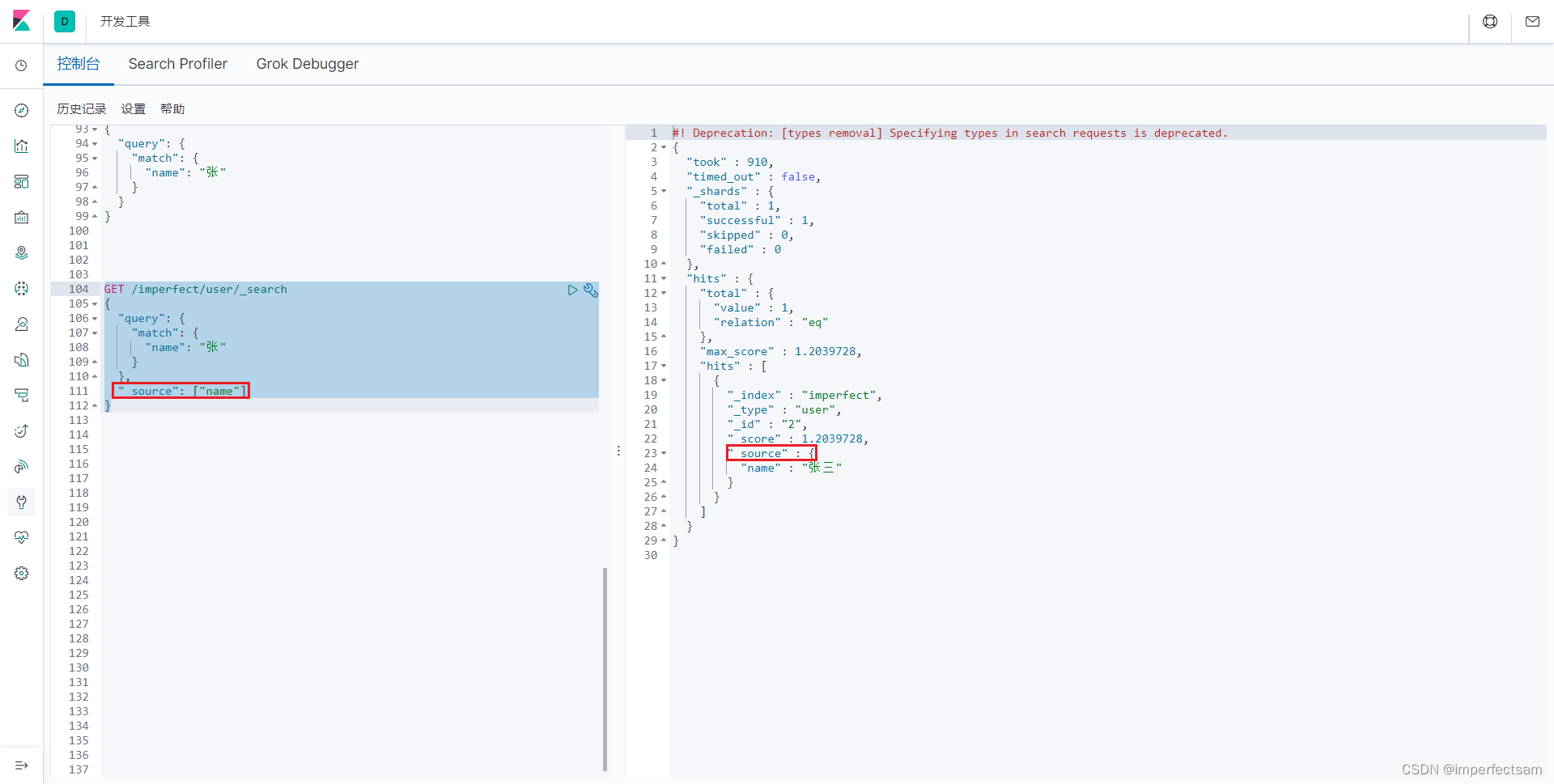Viewport: 1554px width, 784px height.
Task: Click empty editor line number 120
Action: pyautogui.click(x=79, y=523)
